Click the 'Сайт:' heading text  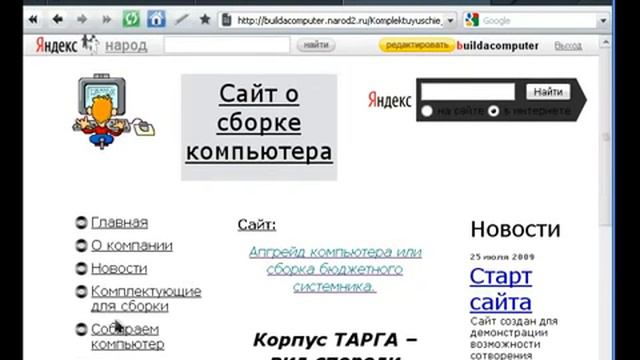[x=257, y=224]
